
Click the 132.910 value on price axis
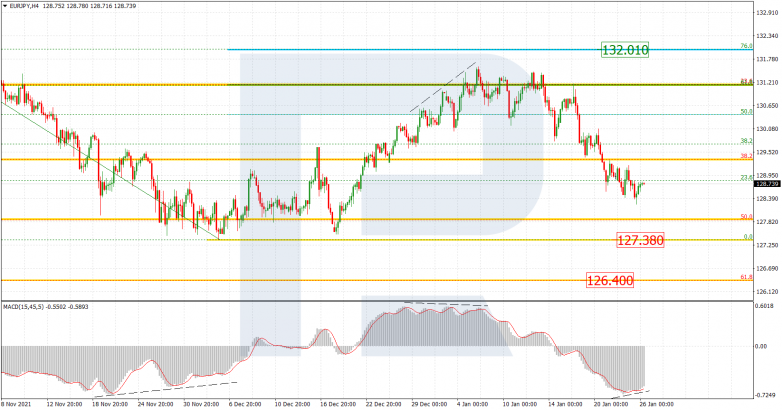click(x=767, y=12)
